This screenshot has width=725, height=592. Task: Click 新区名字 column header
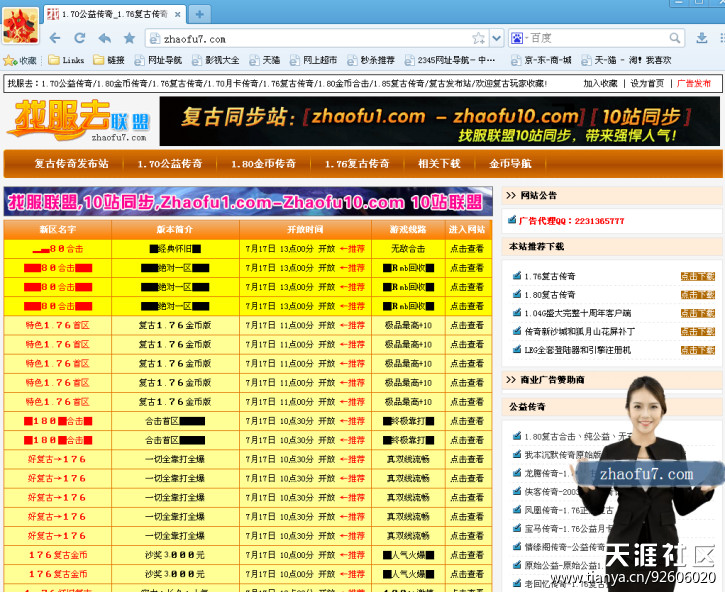coord(57,229)
